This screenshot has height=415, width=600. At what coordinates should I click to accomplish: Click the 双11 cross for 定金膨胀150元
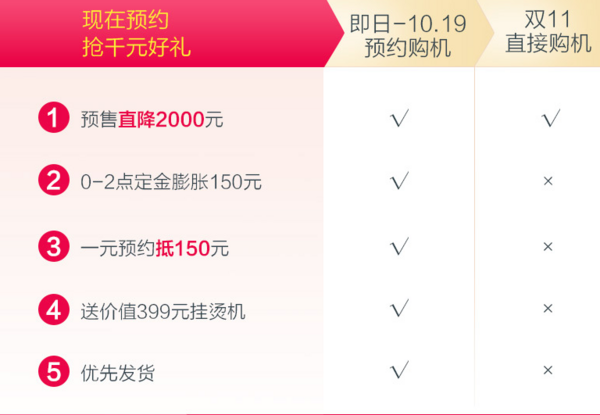[x=548, y=181]
